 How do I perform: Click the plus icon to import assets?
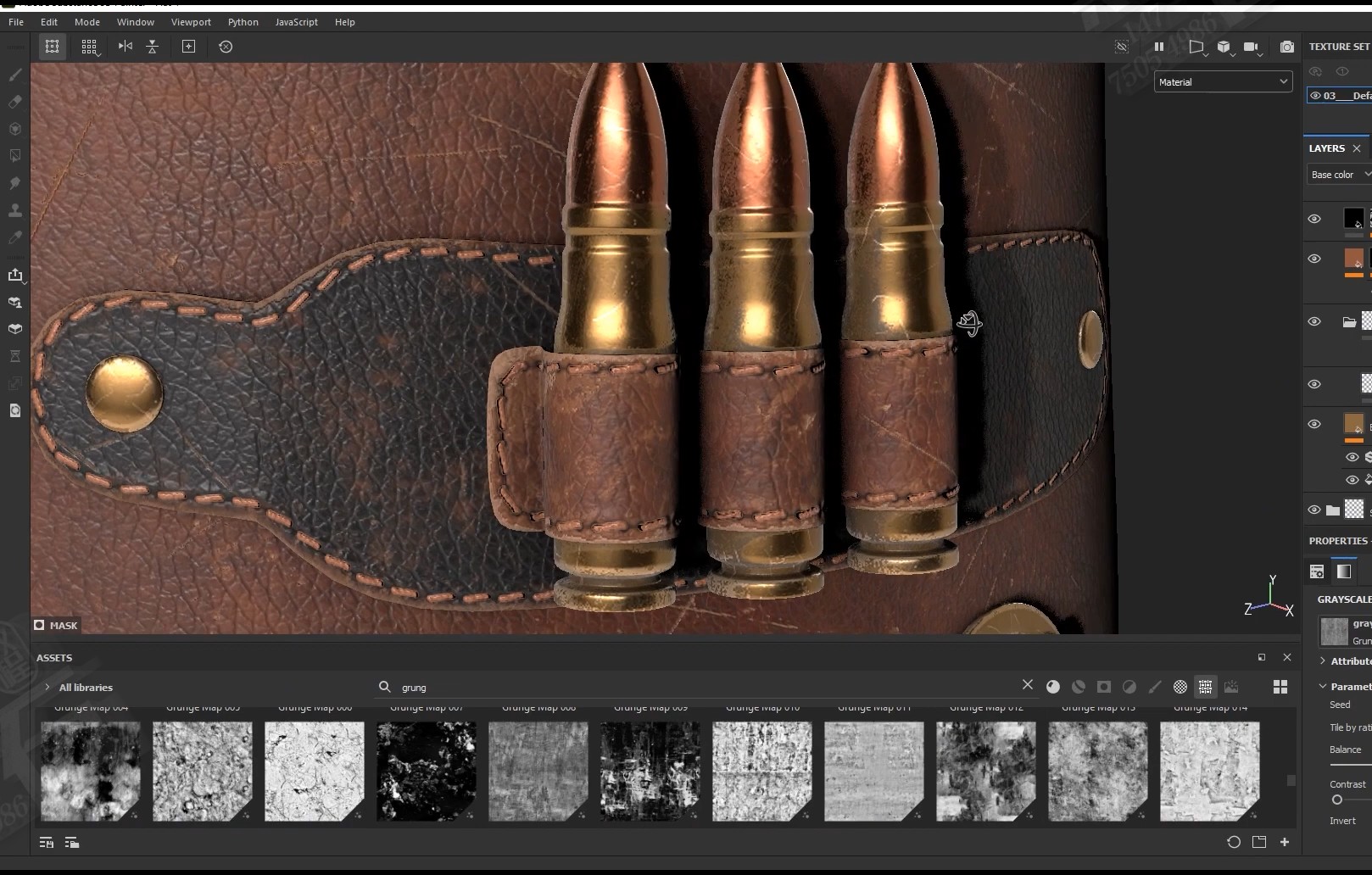[1285, 842]
